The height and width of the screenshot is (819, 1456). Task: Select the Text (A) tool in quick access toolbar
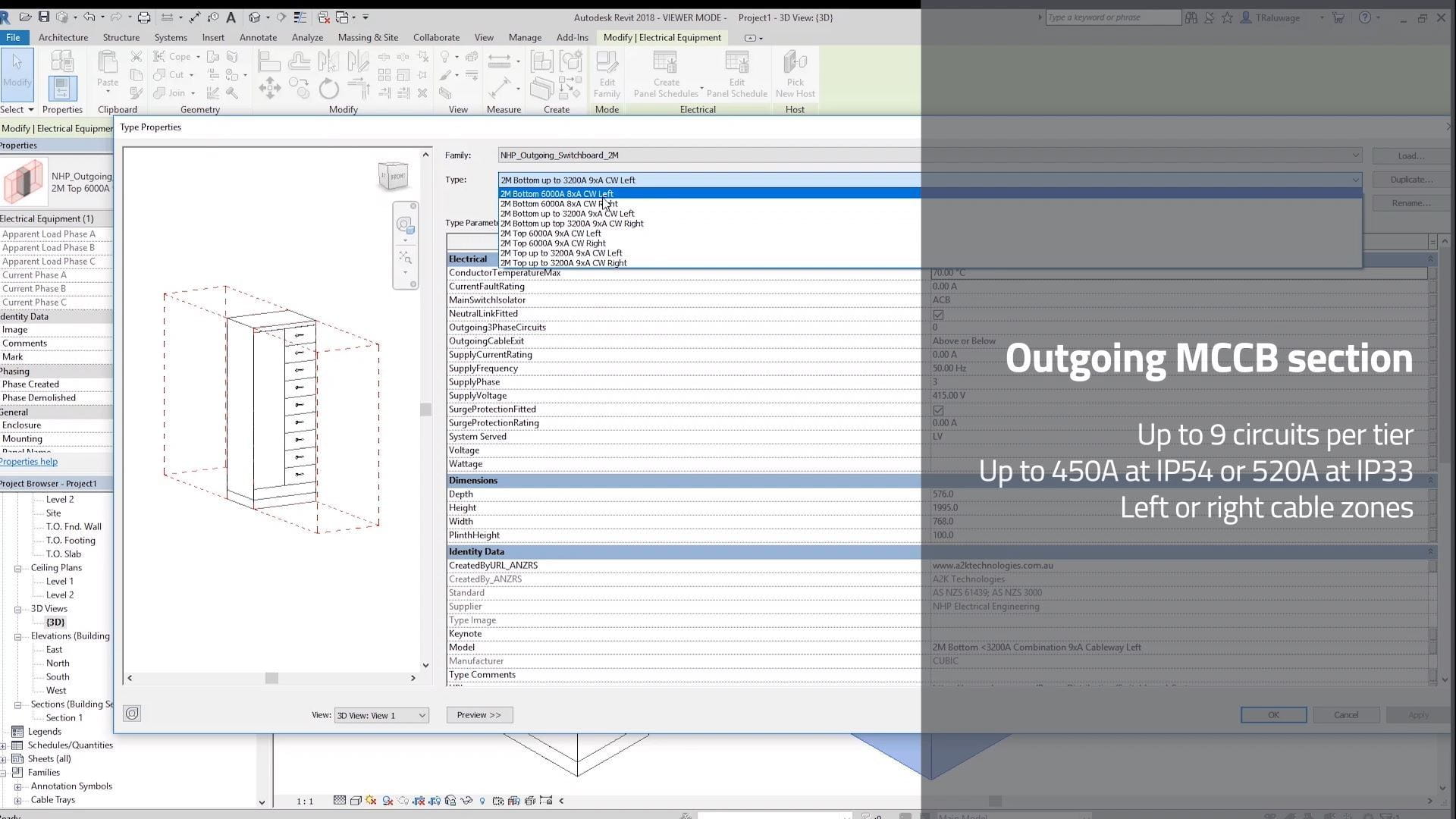pyautogui.click(x=231, y=17)
